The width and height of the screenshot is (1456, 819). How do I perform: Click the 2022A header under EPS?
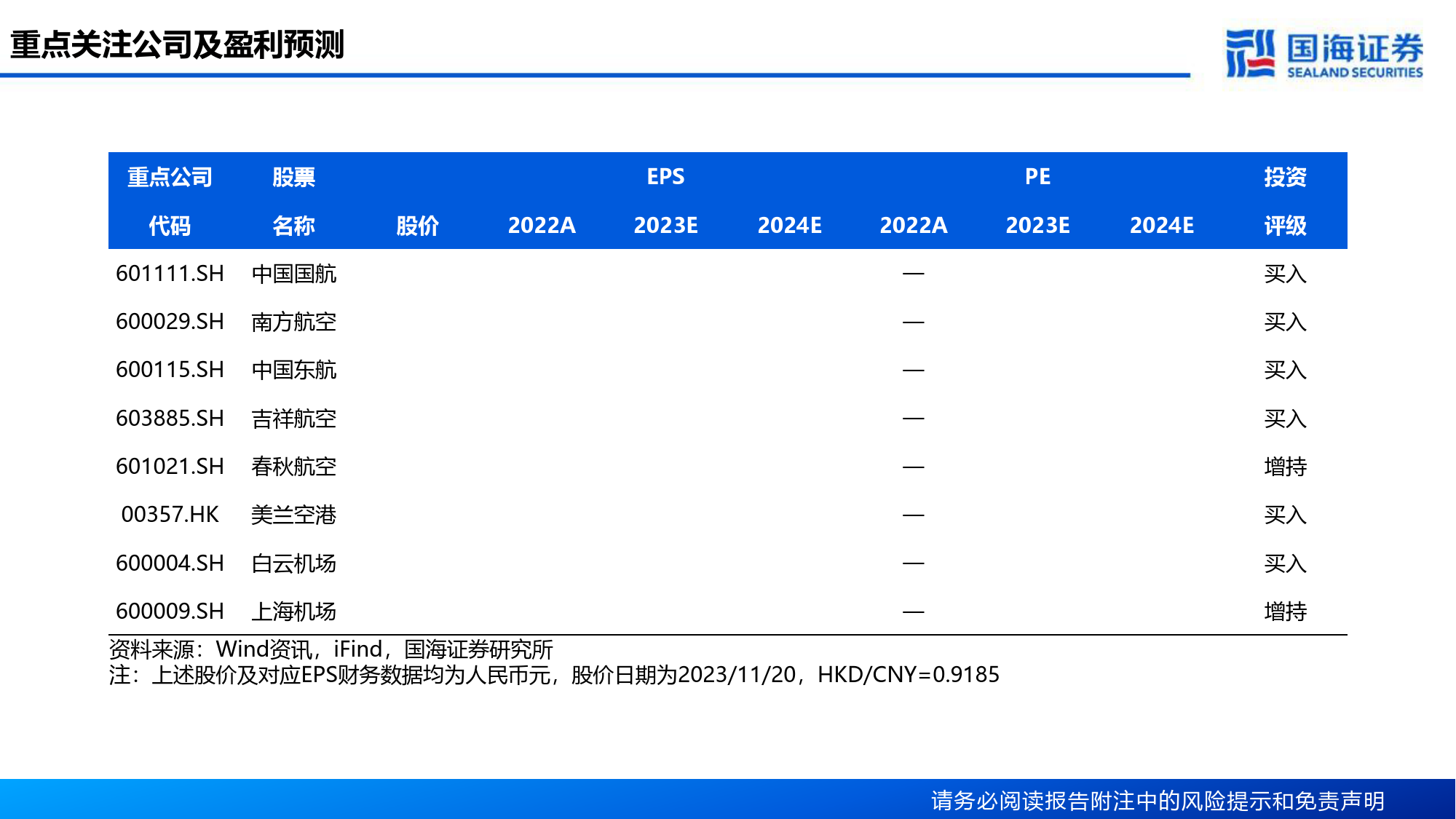[542, 226]
